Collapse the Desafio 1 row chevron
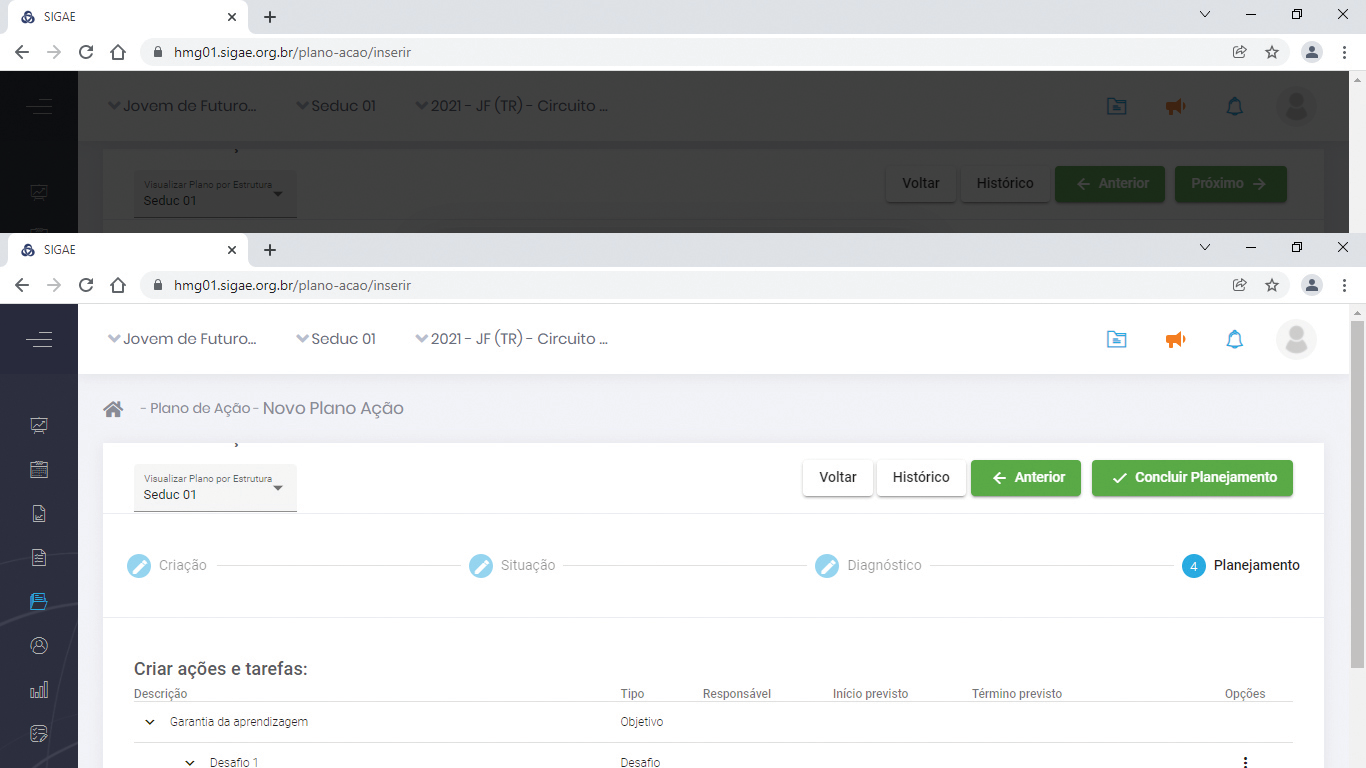1366x768 pixels. click(190, 763)
